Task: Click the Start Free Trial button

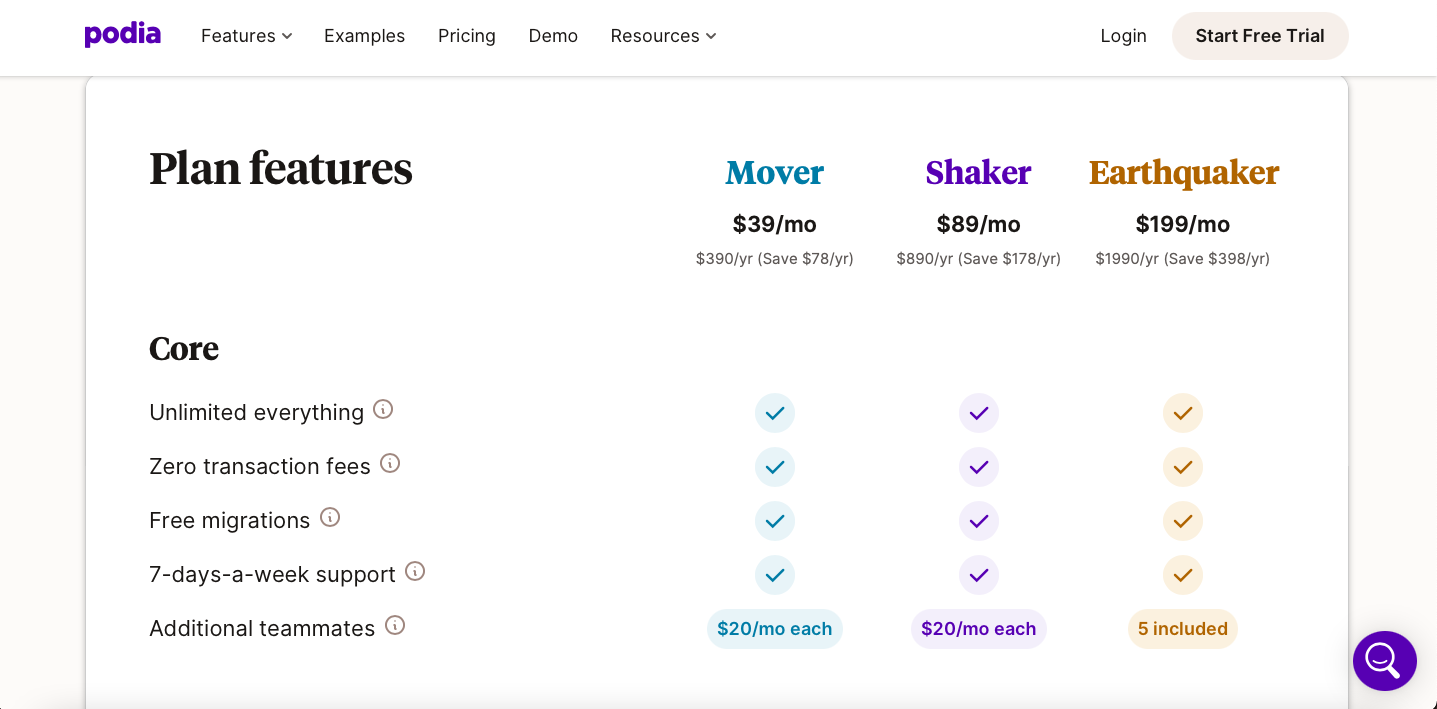Action: 1259,36
